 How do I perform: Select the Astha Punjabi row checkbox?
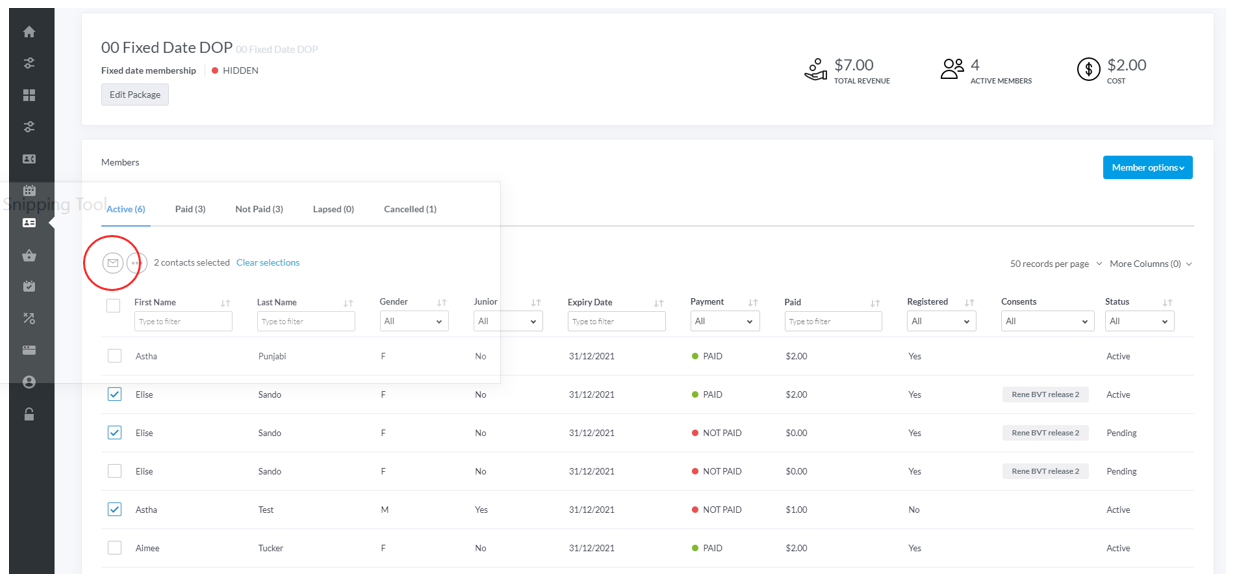coord(114,356)
